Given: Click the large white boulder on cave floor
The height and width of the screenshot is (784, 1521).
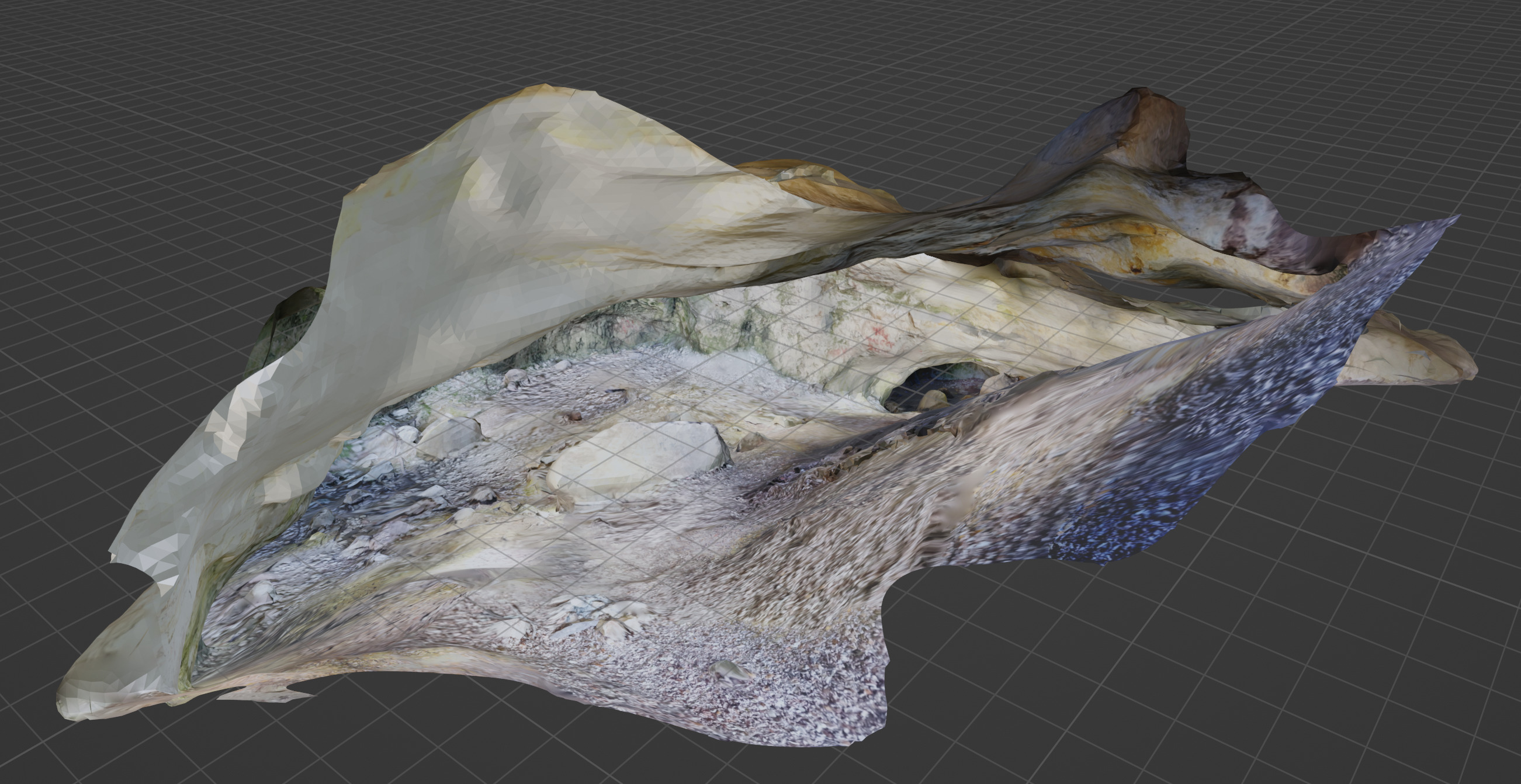Looking at the screenshot, I should 635,457.
